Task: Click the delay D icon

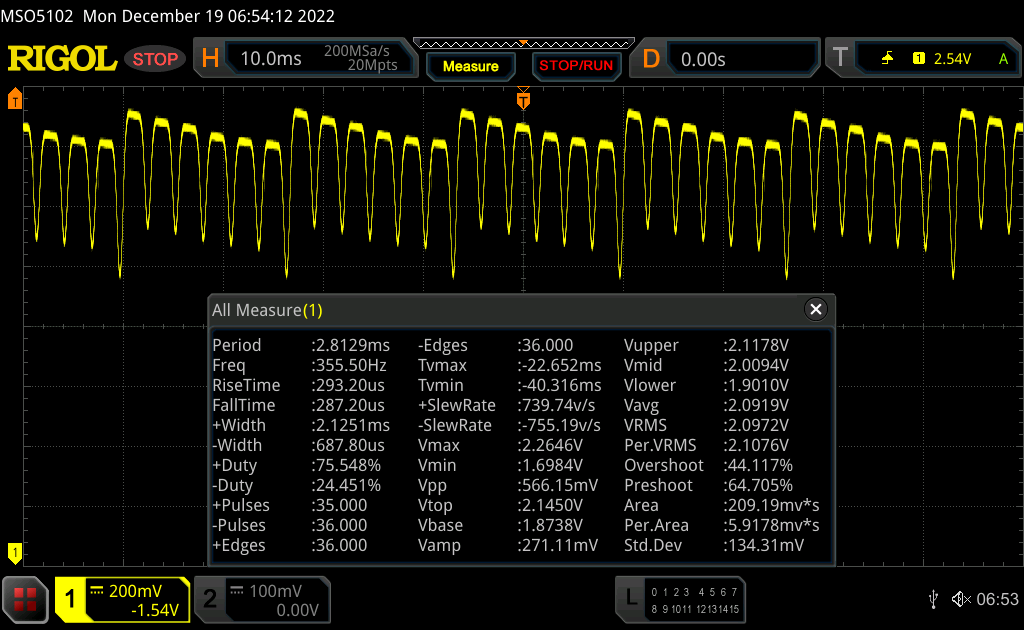Action: [x=651, y=59]
